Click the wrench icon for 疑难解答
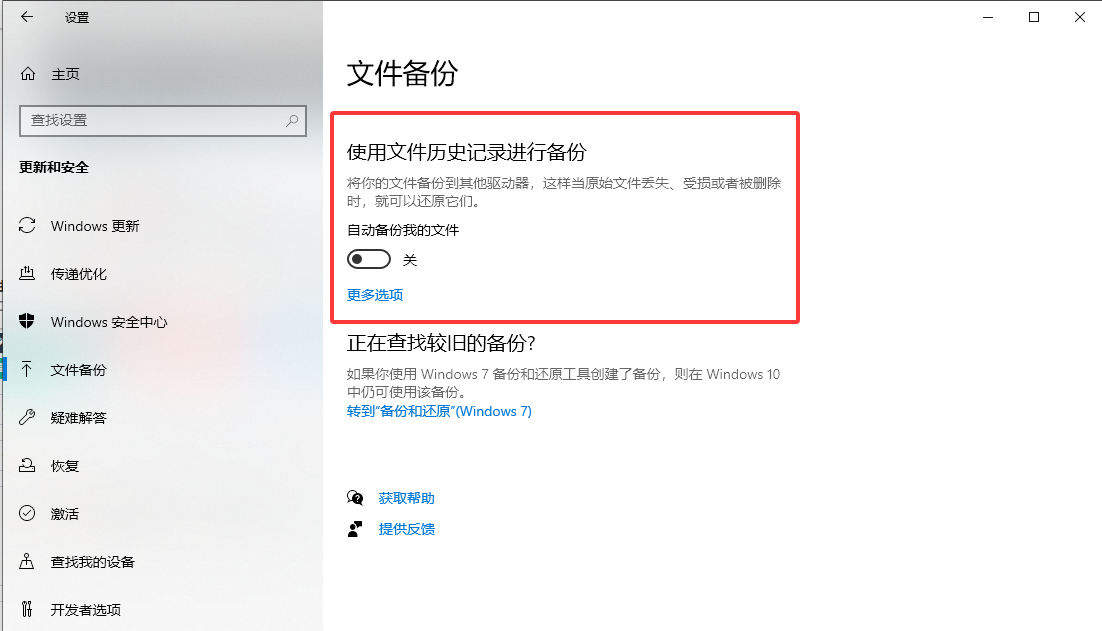The width and height of the screenshot is (1102, 631). pos(27,417)
